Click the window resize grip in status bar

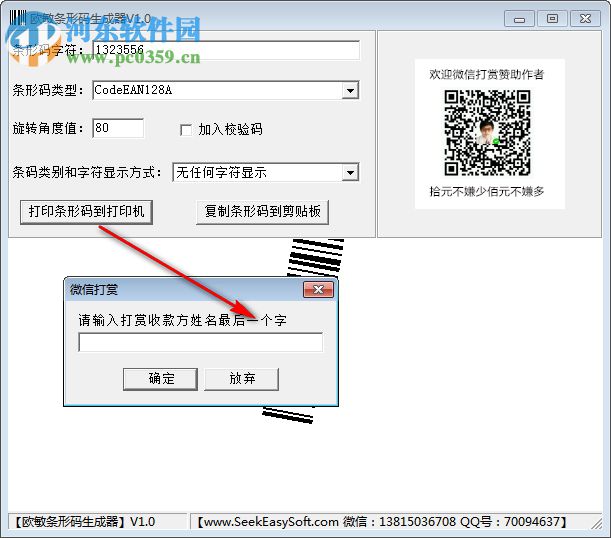click(597, 523)
